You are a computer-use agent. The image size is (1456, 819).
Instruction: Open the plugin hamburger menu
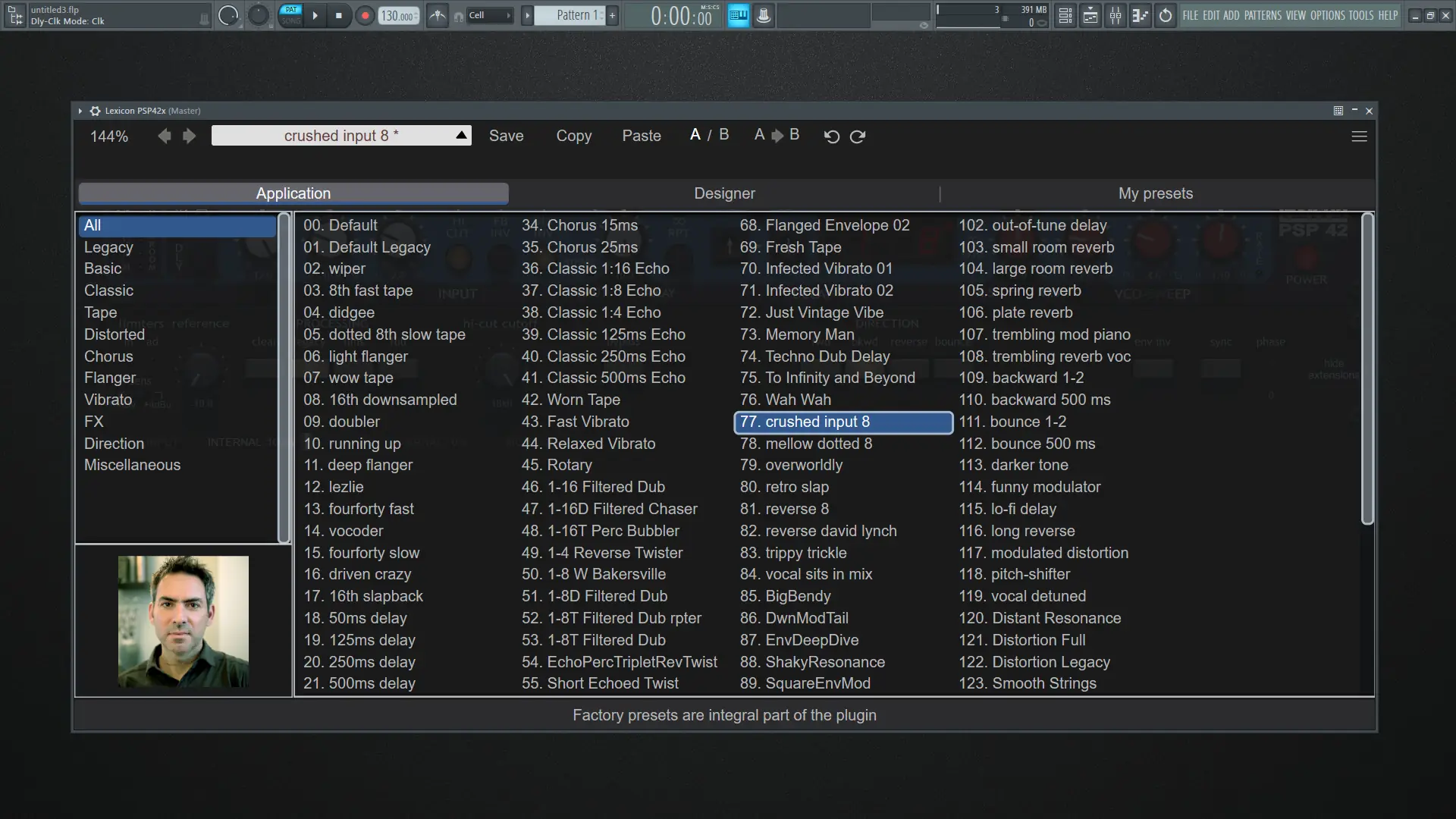[1359, 136]
